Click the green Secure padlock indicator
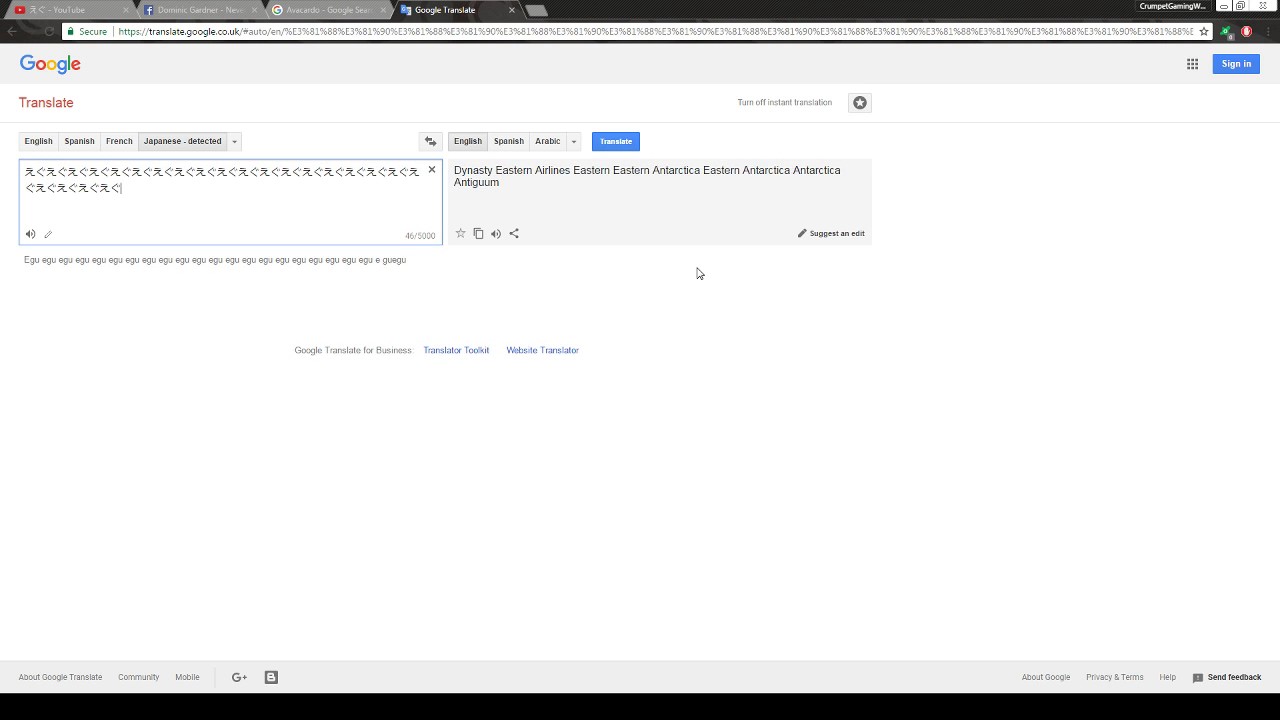This screenshot has width=1280, height=720. point(87,31)
